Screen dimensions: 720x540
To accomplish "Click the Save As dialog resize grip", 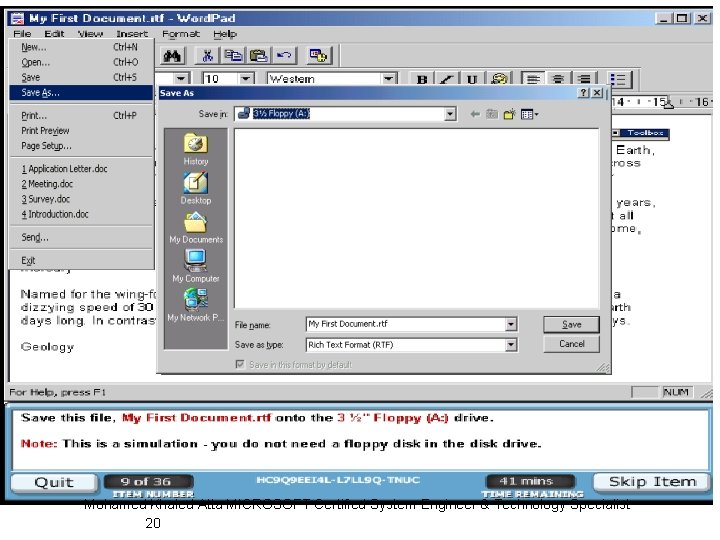I will (603, 367).
